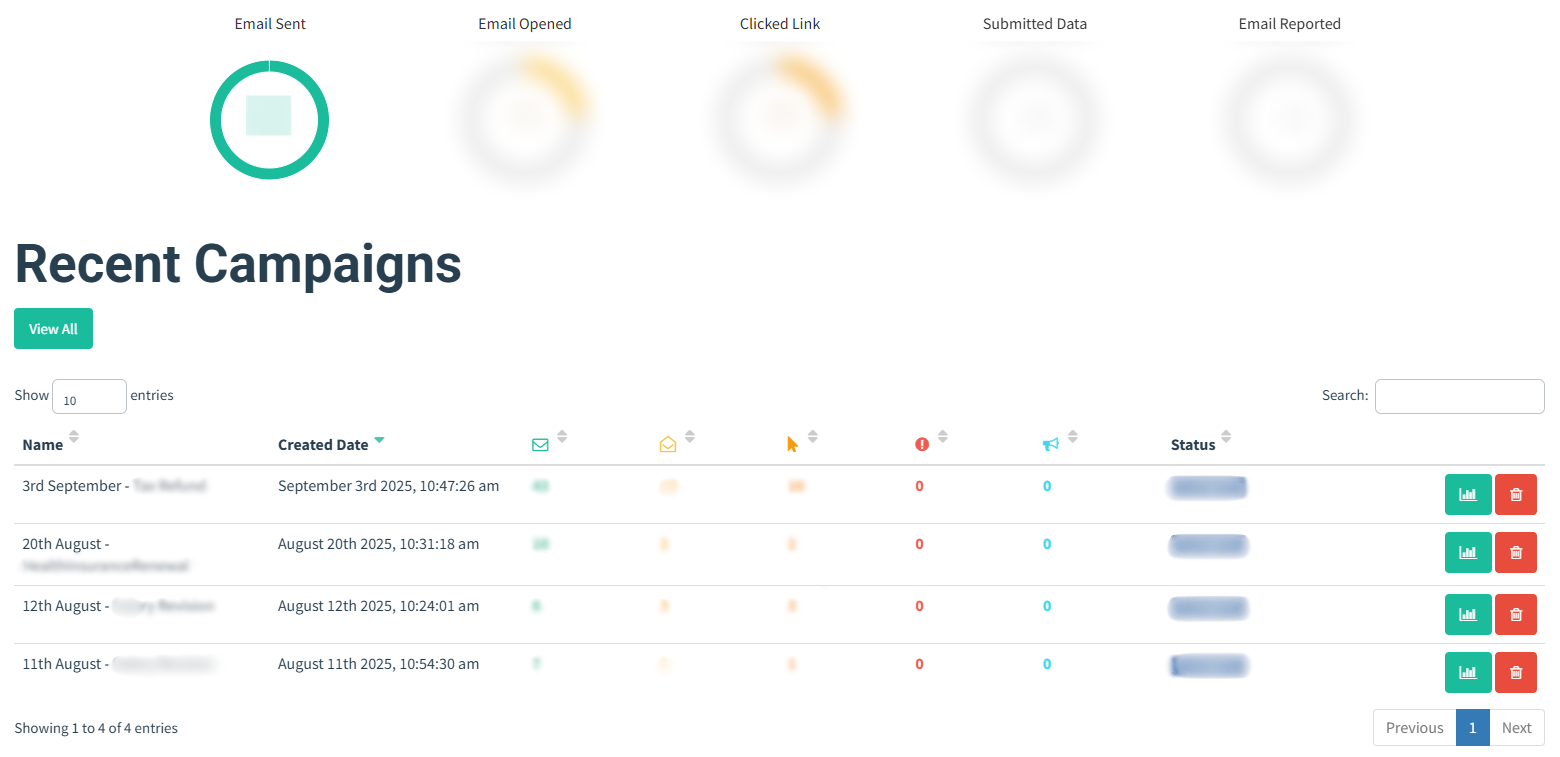This screenshot has height=757, width=1560.
Task: Focus the campaign Search field
Action: coord(1459,396)
